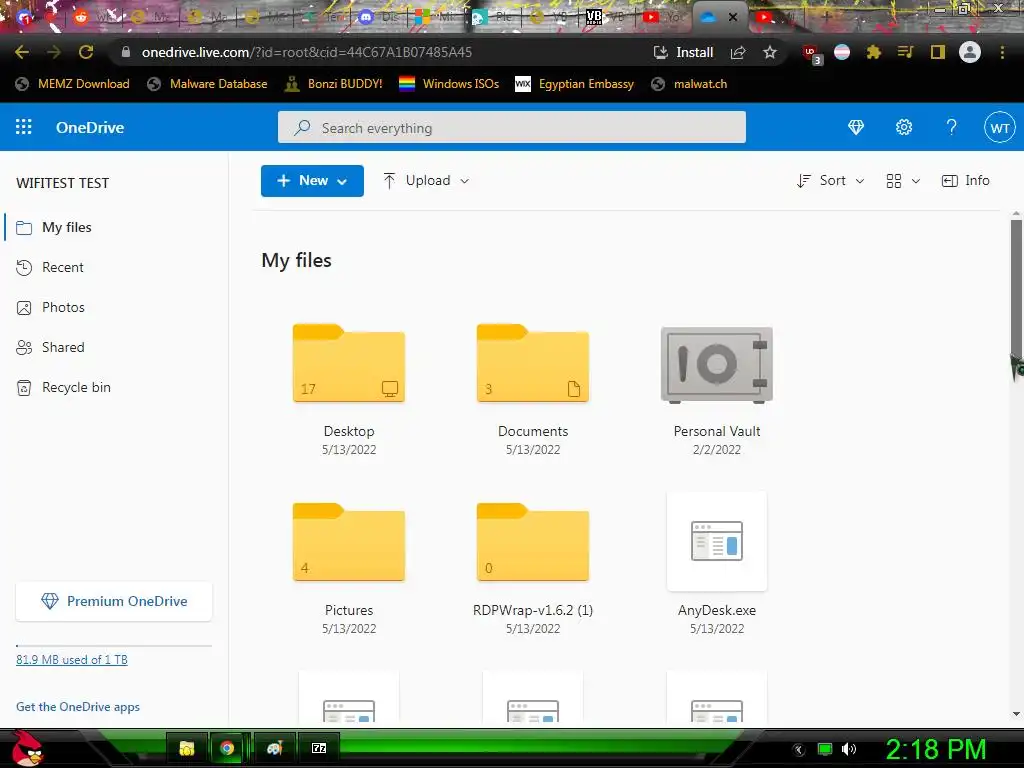Screen dimensions: 1024x768
Task: Expand the New dropdown button
Action: 312,181
